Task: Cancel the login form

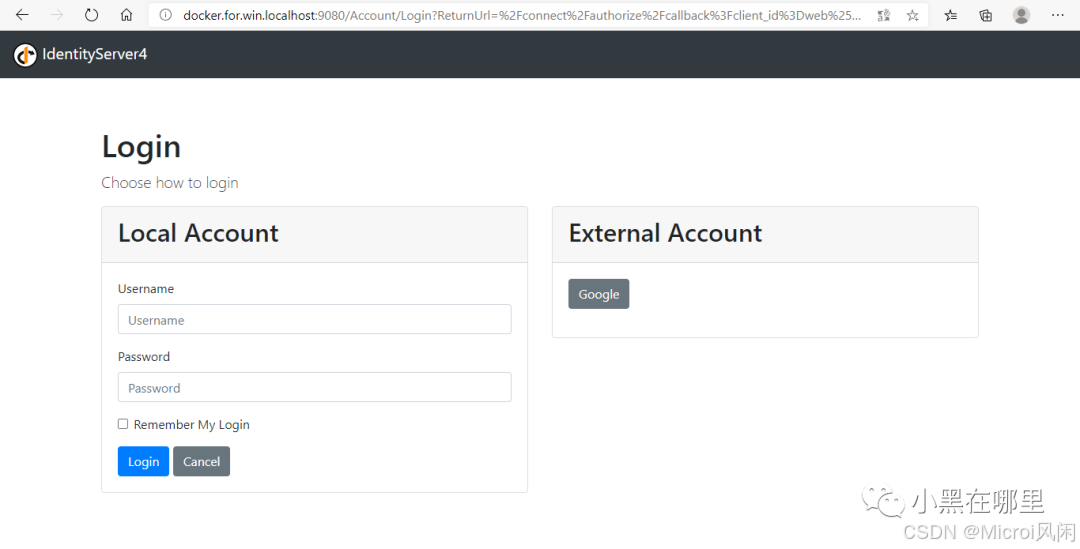Action: point(201,462)
